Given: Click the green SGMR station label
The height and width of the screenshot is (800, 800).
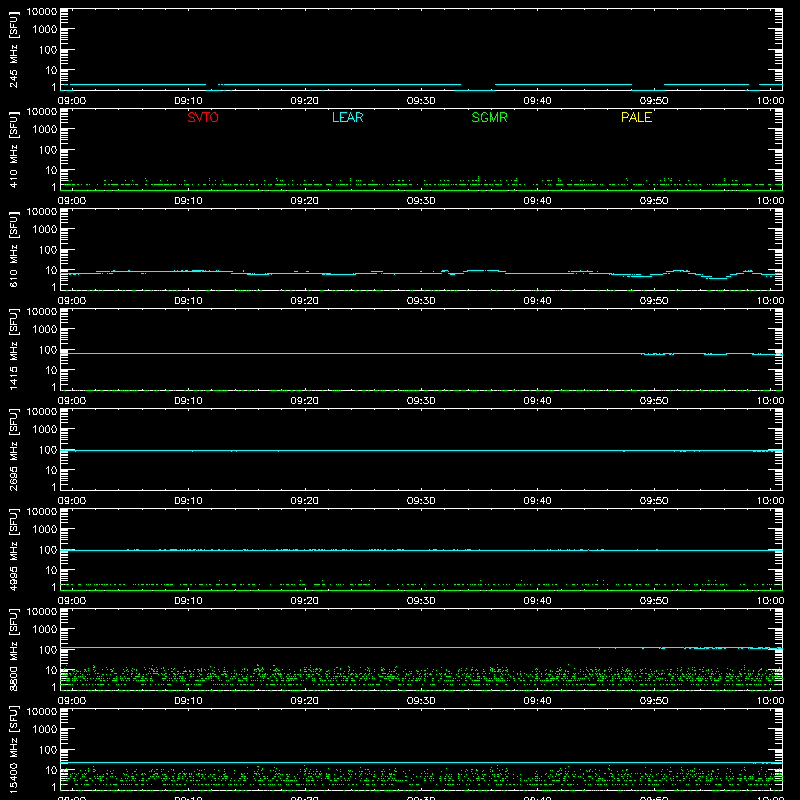Looking at the screenshot, I should click(x=489, y=117).
